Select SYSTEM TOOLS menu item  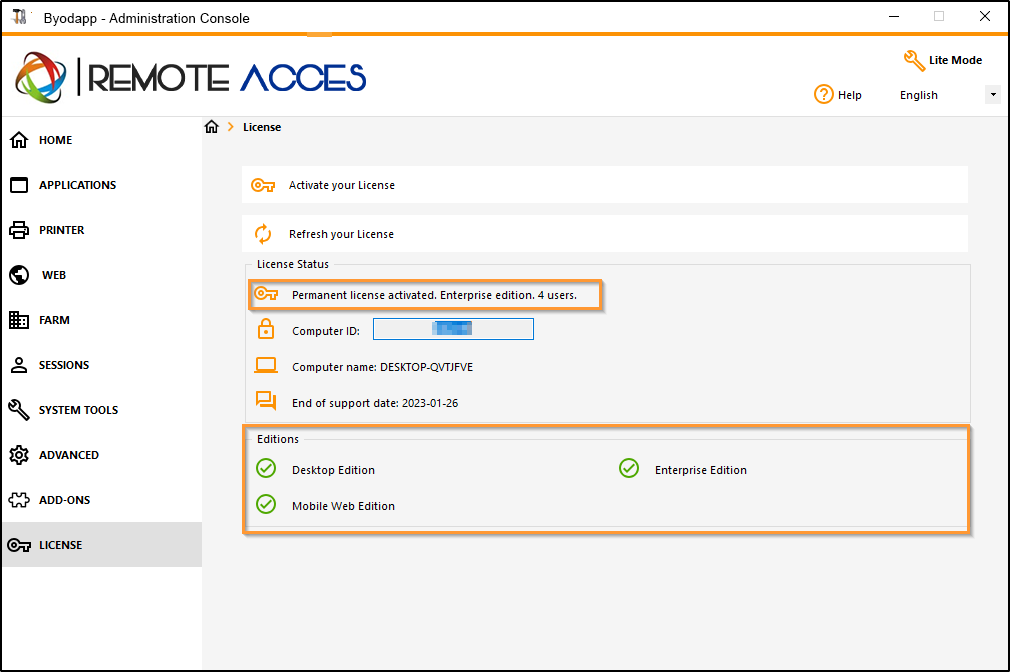tap(102, 410)
